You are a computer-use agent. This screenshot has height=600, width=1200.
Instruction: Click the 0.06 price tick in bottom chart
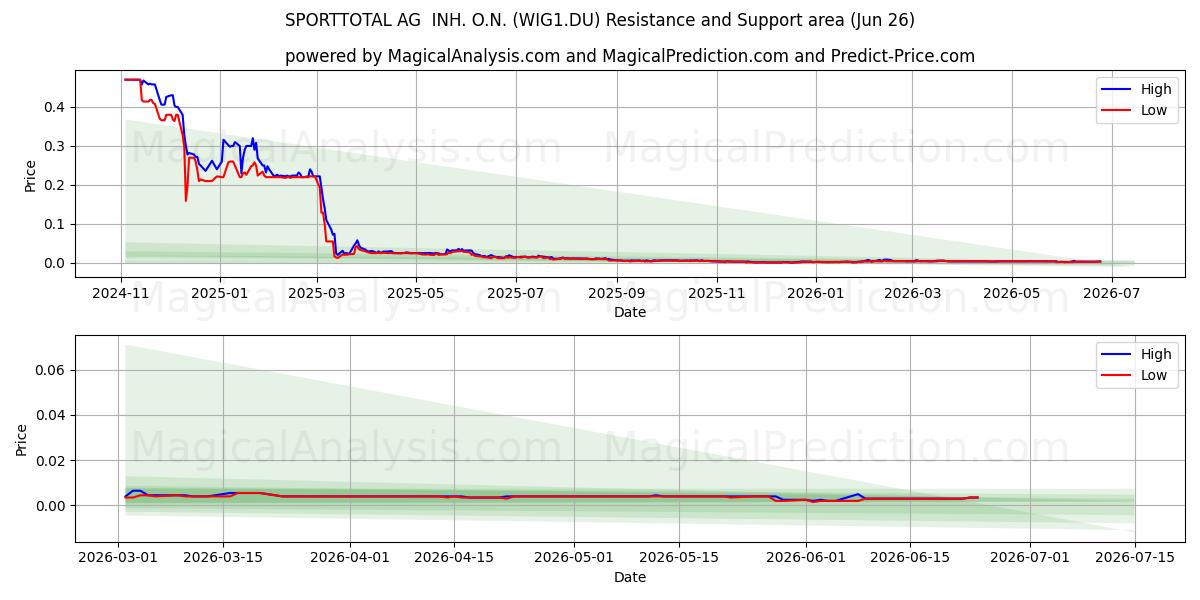click(52, 370)
